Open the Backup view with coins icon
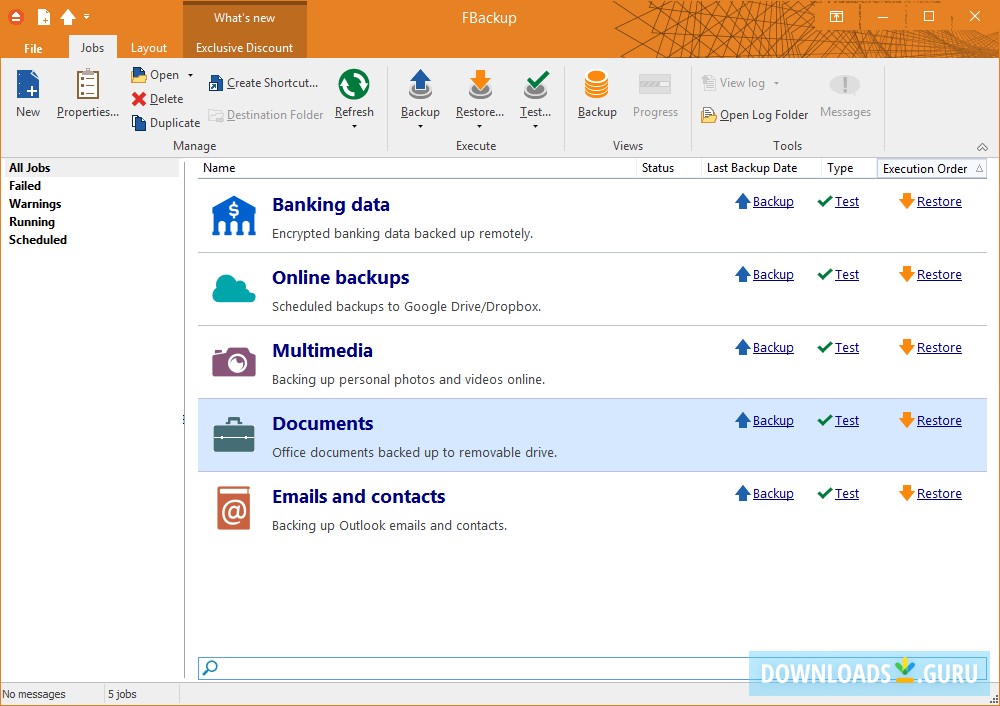This screenshot has height=706, width=1000. [597, 86]
